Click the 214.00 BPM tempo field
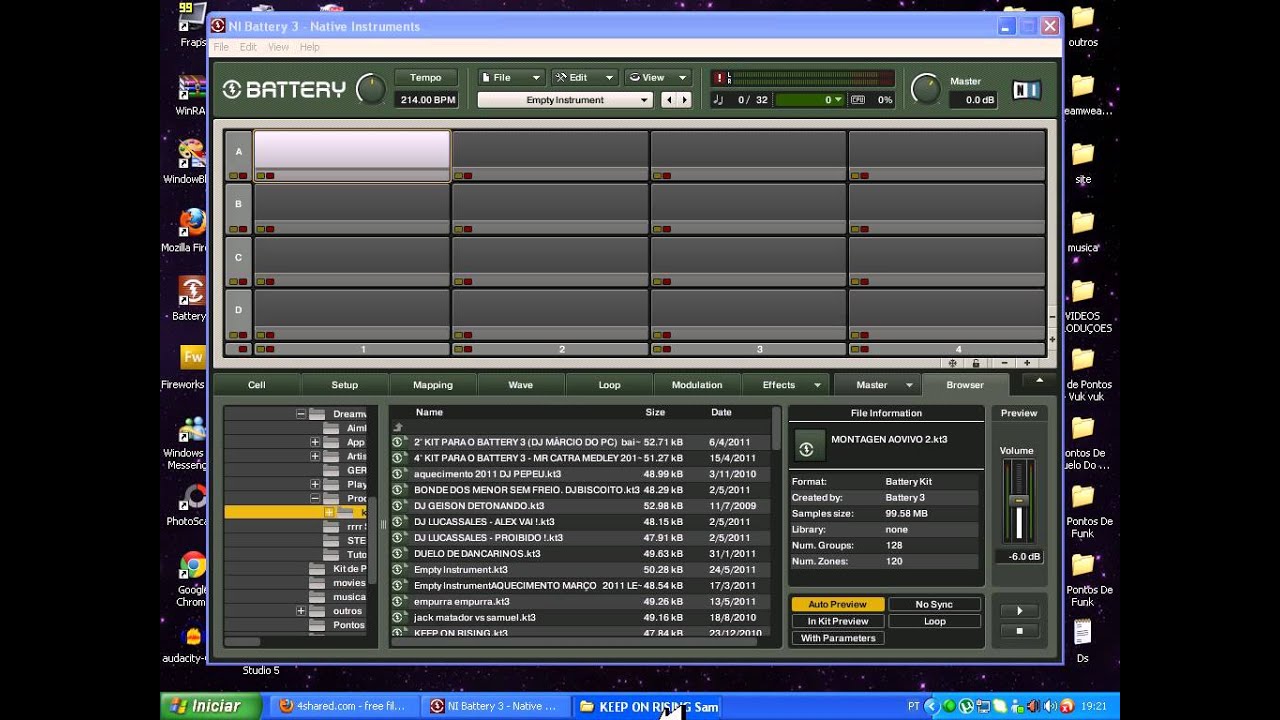Image resolution: width=1280 pixels, height=720 pixels. (426, 100)
